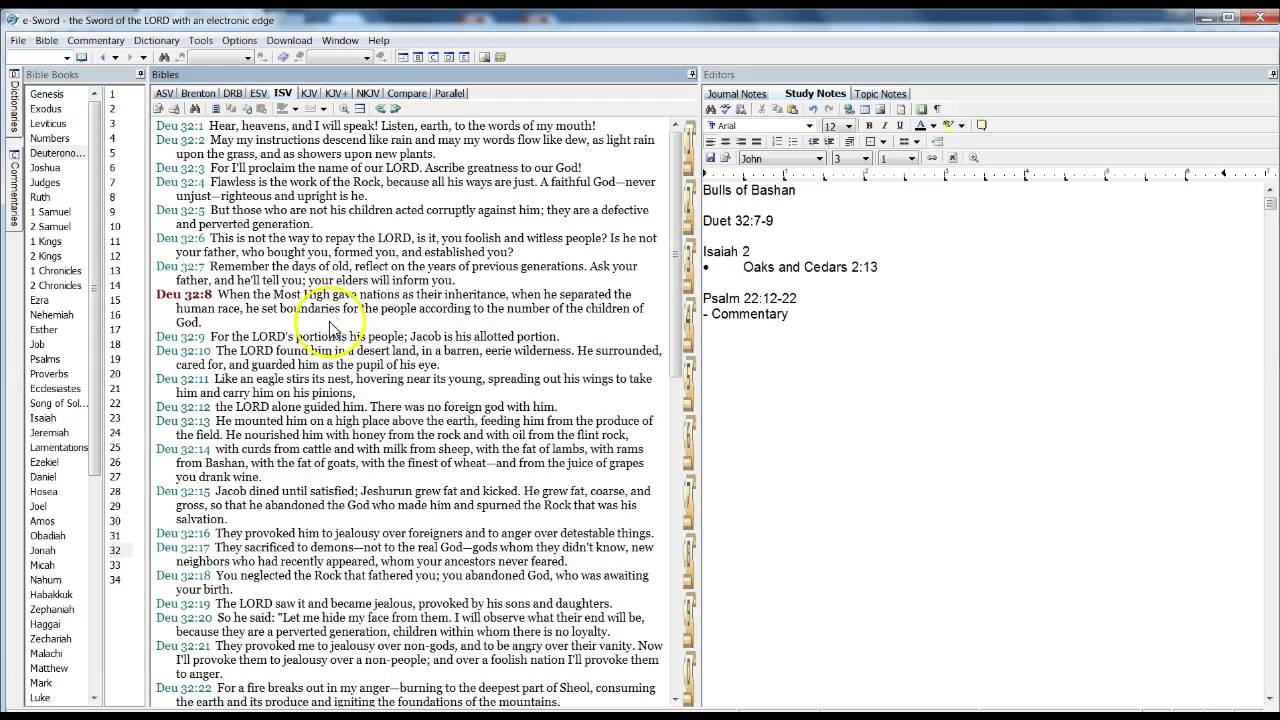Screen dimensions: 1280x720
Task: Open highlight color dropdown arrow
Action: [962, 126]
